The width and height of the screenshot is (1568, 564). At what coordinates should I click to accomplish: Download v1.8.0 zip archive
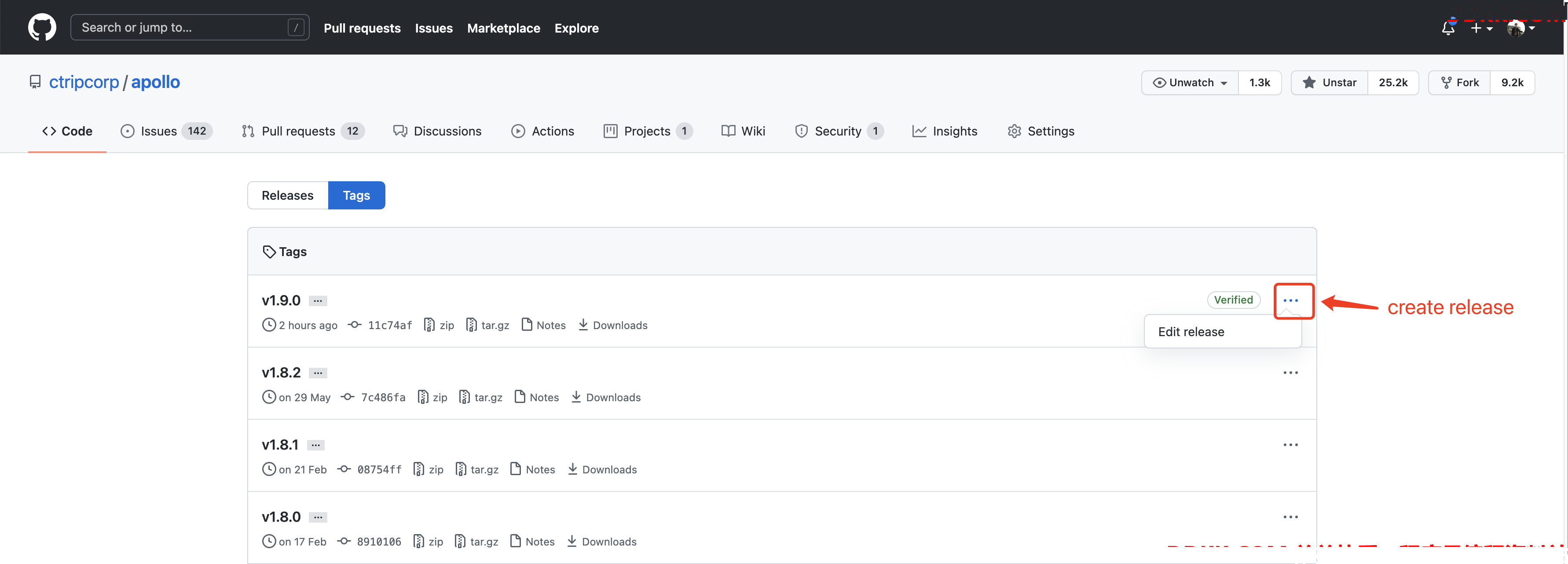point(428,542)
